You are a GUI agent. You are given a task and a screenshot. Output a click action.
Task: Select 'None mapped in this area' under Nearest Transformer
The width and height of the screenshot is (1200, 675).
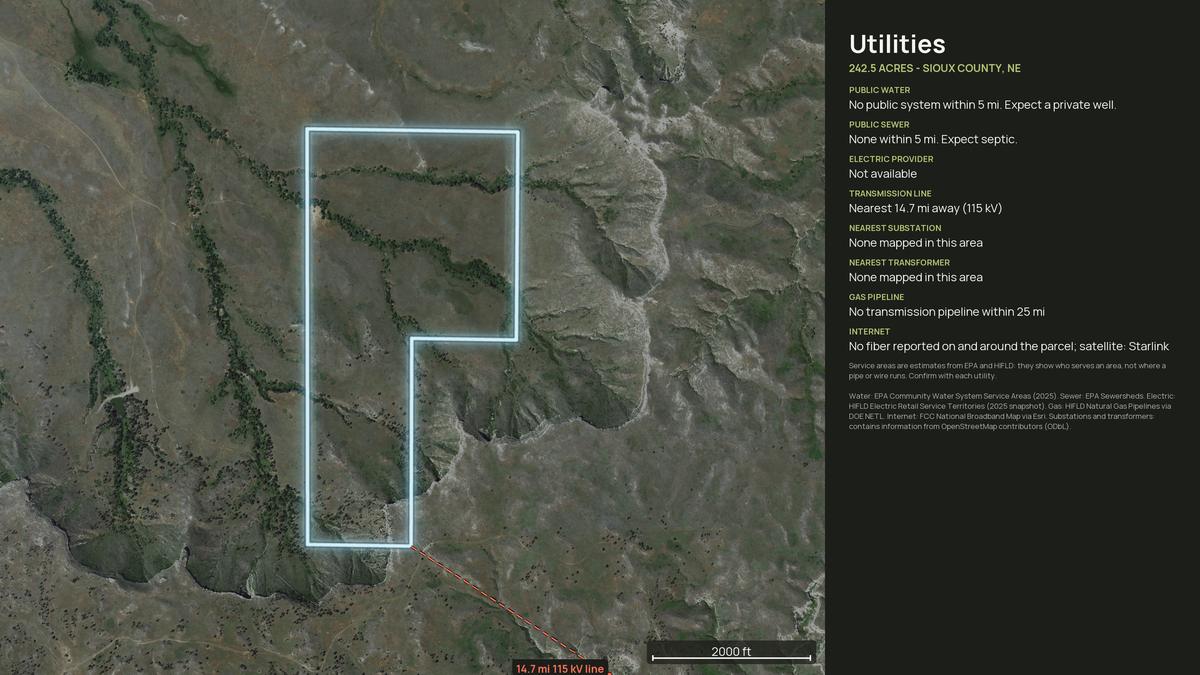pyautogui.click(x=916, y=277)
